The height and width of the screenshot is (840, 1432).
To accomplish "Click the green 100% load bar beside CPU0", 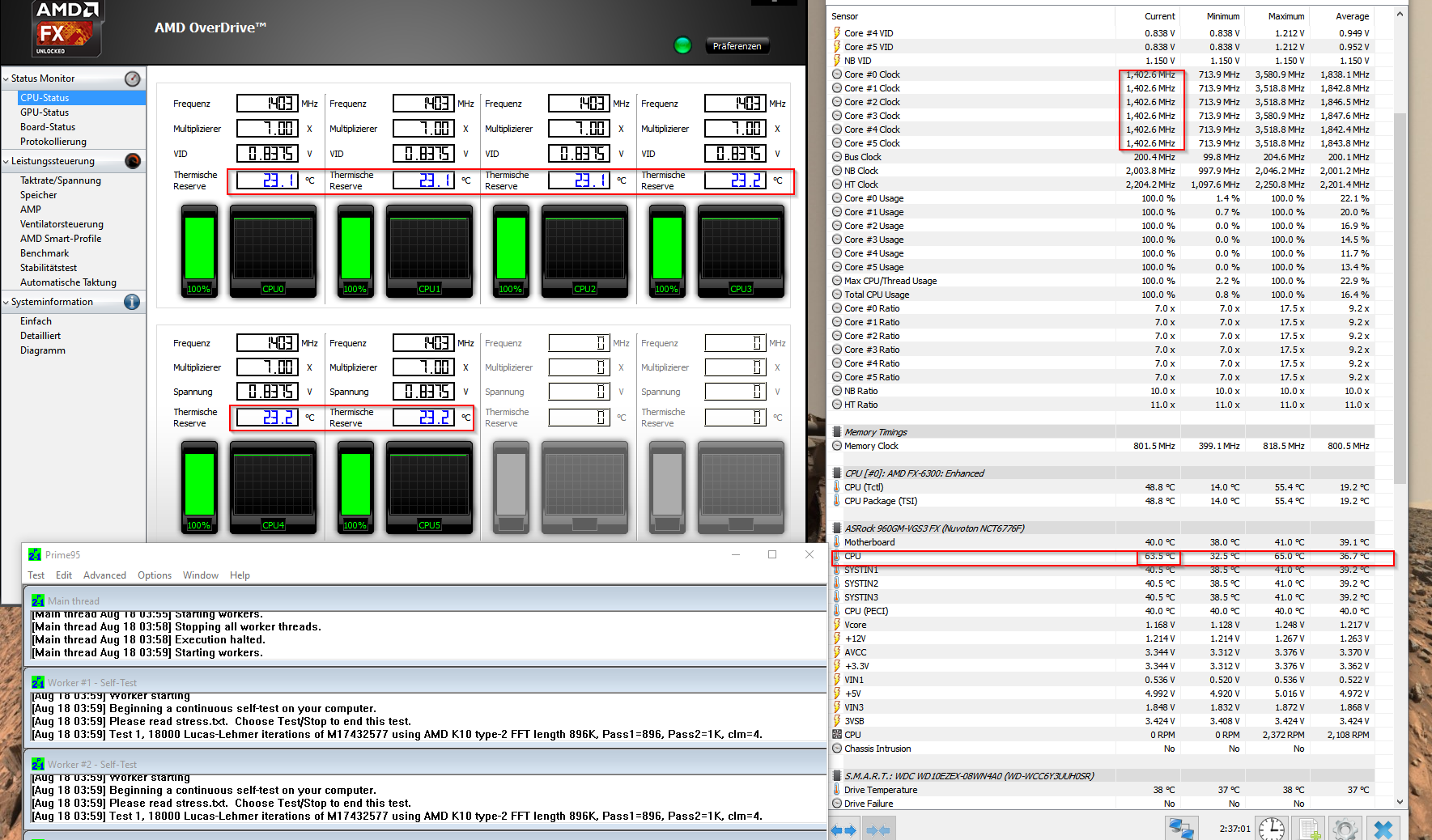I will pyautogui.click(x=199, y=252).
